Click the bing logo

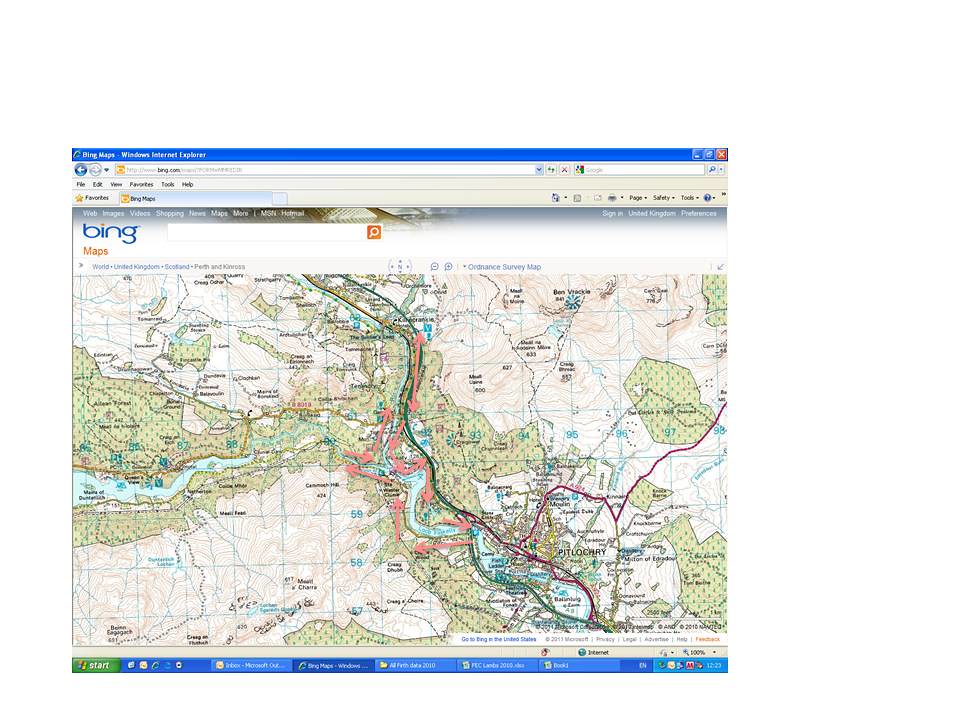(111, 233)
